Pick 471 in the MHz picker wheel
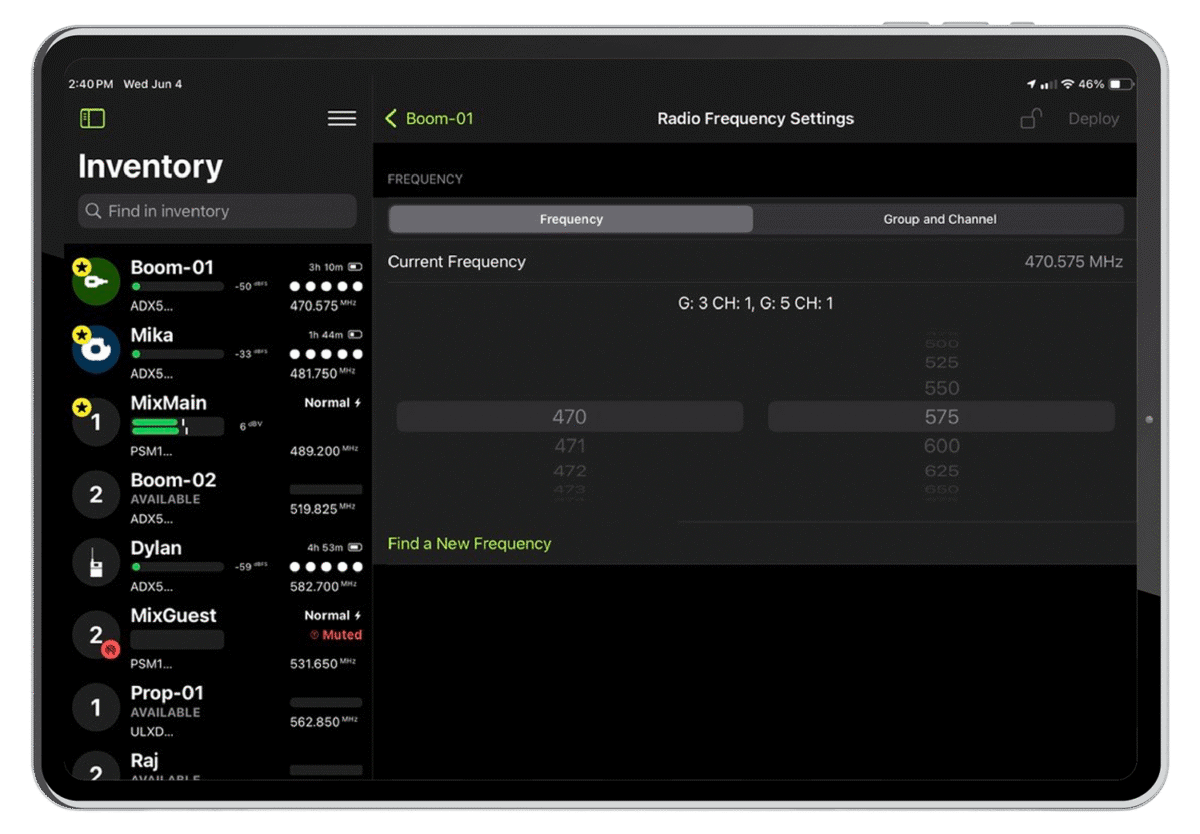The width and height of the screenshot is (1200, 834). click(x=570, y=446)
